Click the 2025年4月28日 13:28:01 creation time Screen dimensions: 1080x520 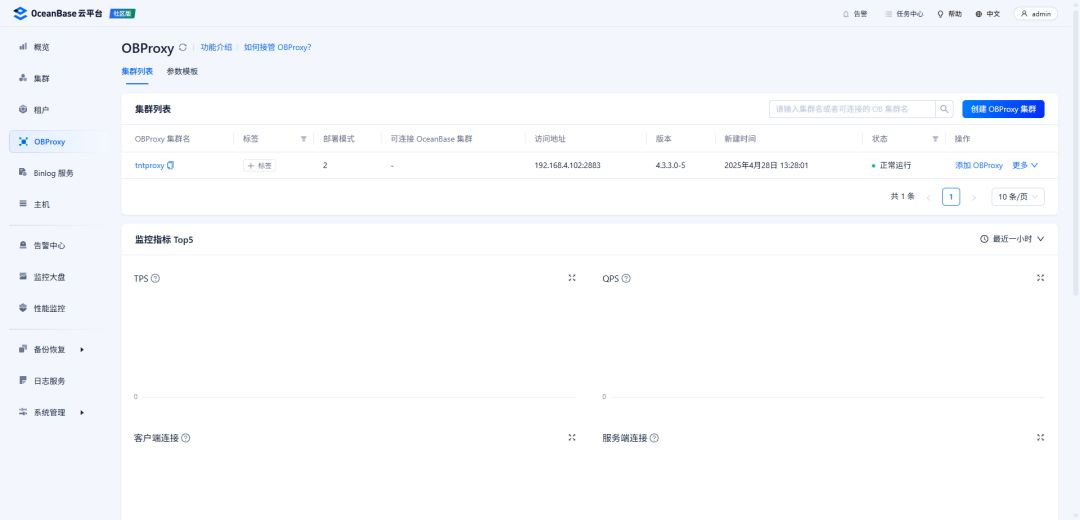(766, 165)
